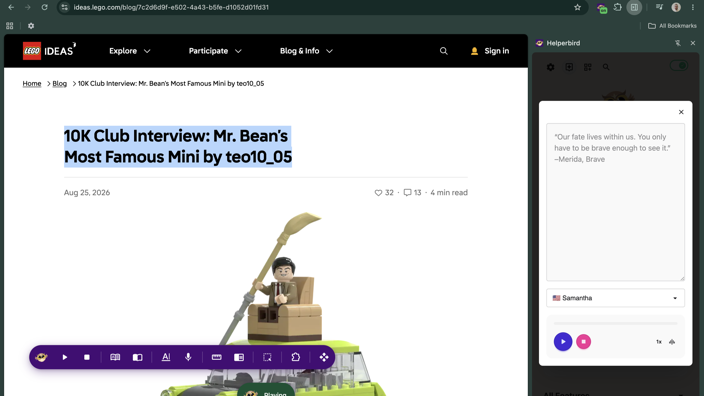Start reading with toolbar play button
The image size is (704, 396).
coord(65,357)
